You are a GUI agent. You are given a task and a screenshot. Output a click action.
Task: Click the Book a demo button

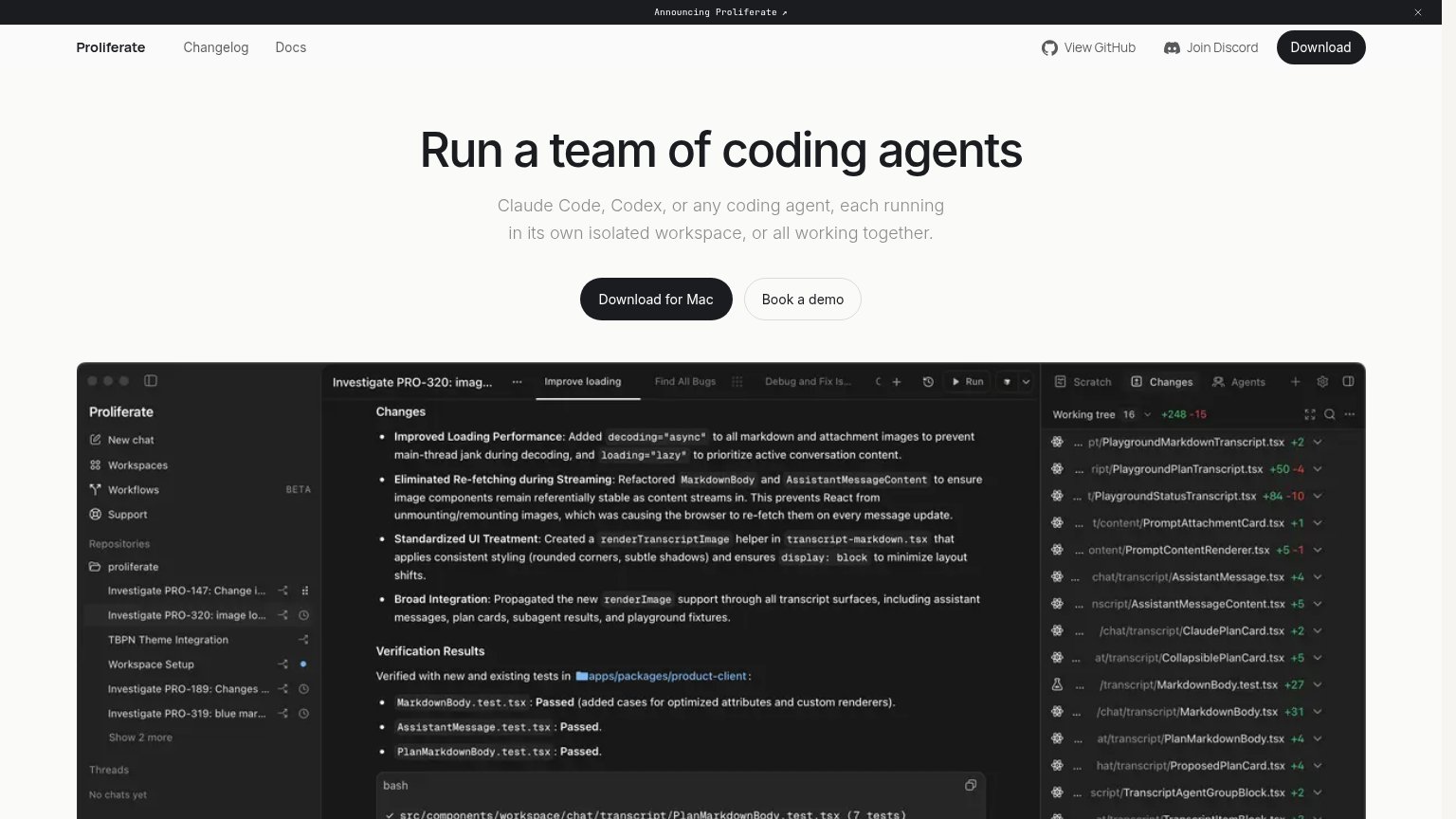803,299
